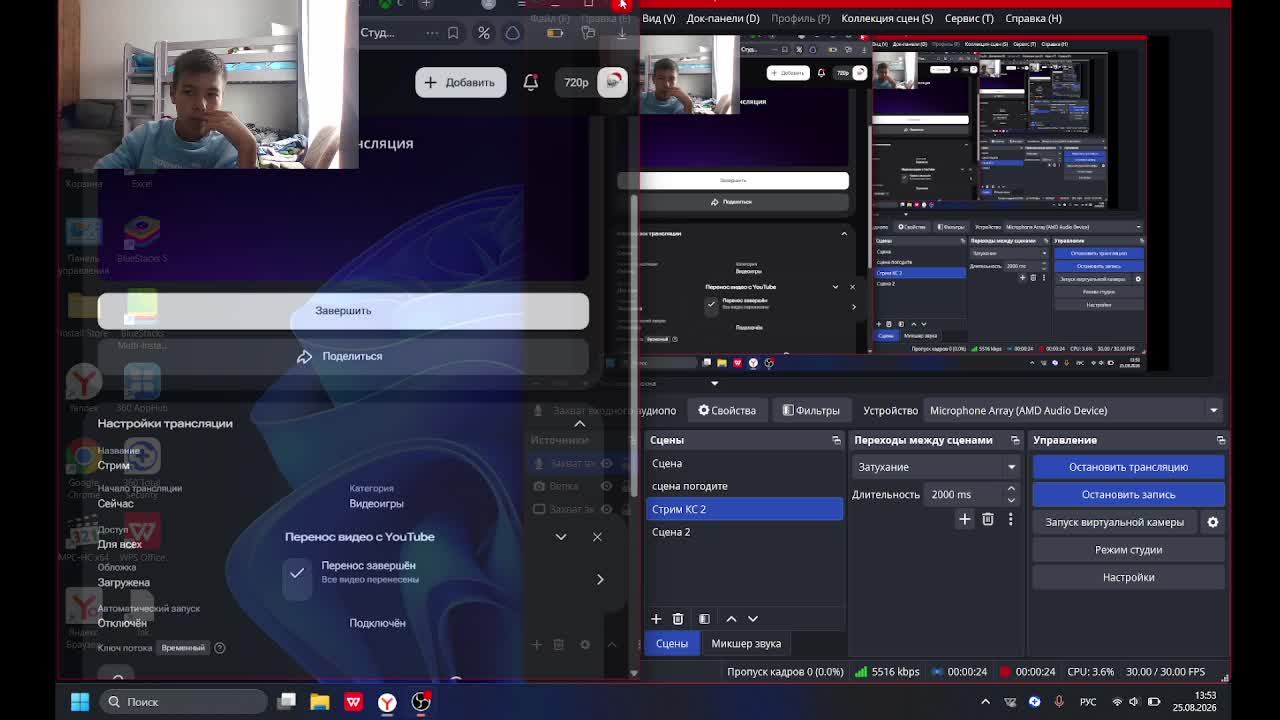Switch to the Сцены tab
The height and width of the screenshot is (720, 1280).
[x=672, y=644]
